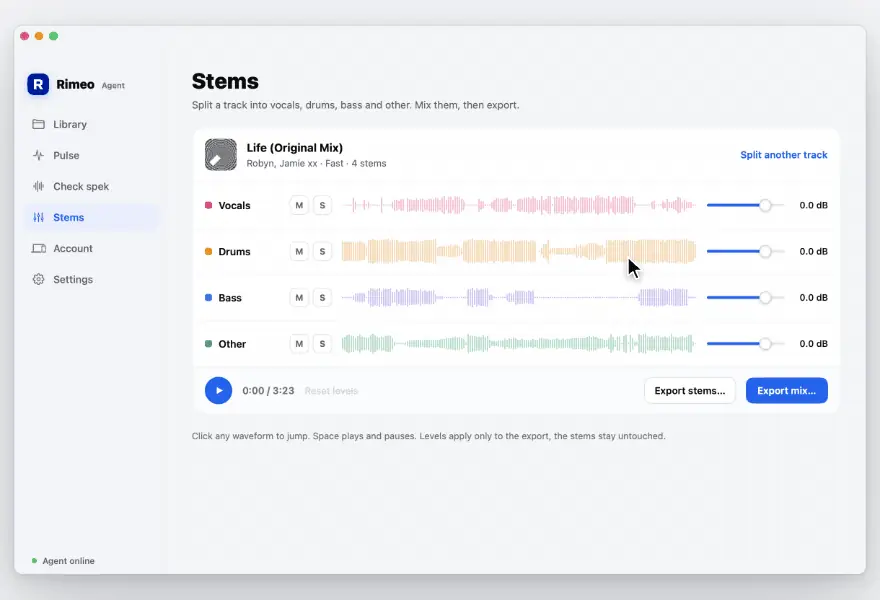
Task: Mute the Bass stem
Action: pos(299,297)
